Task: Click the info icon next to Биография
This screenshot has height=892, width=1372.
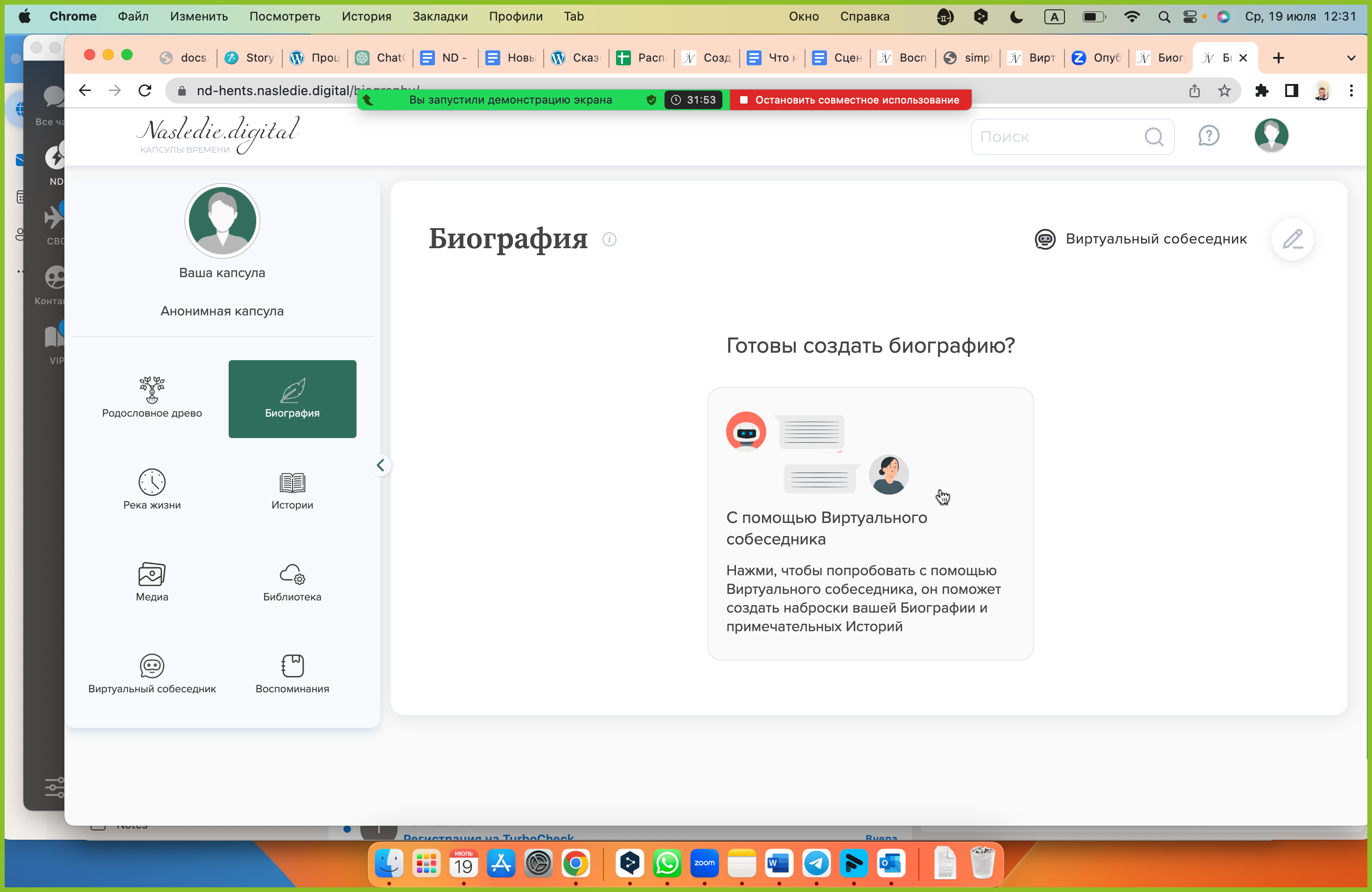Action: (609, 238)
